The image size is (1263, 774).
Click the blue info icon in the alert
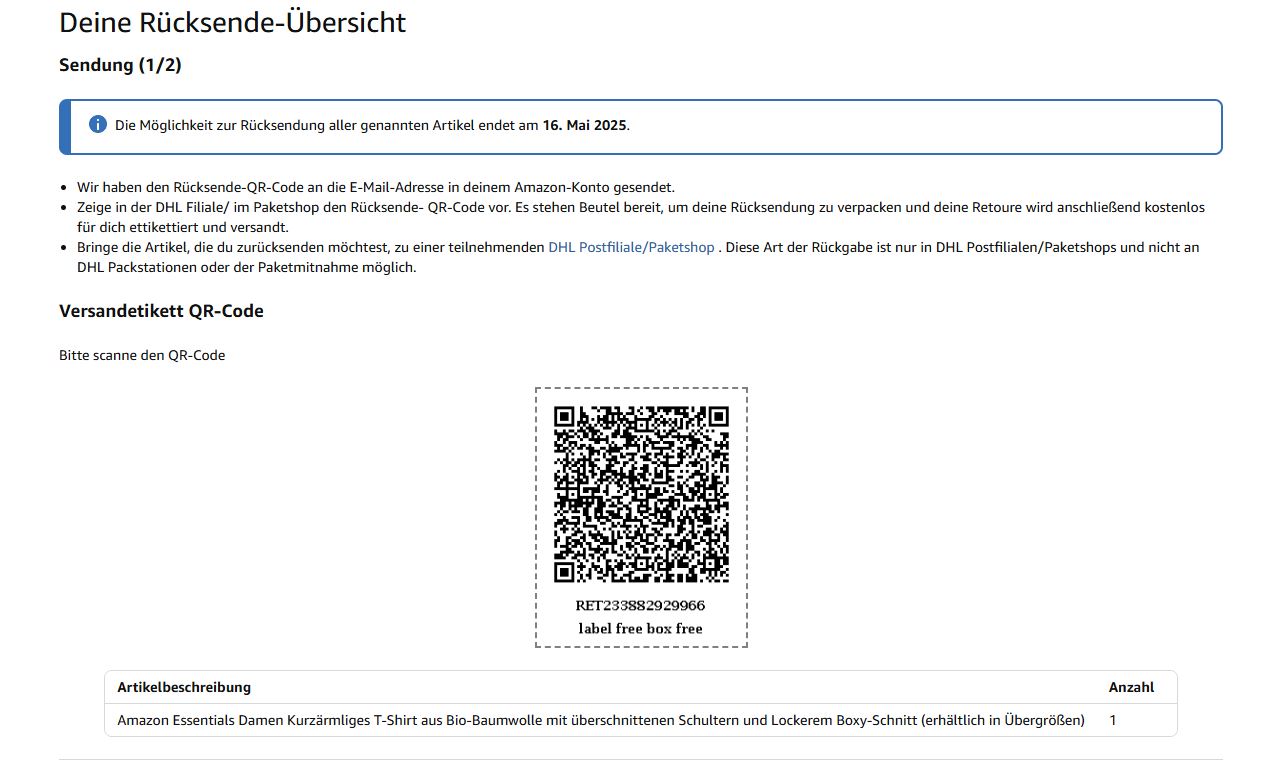tap(98, 125)
